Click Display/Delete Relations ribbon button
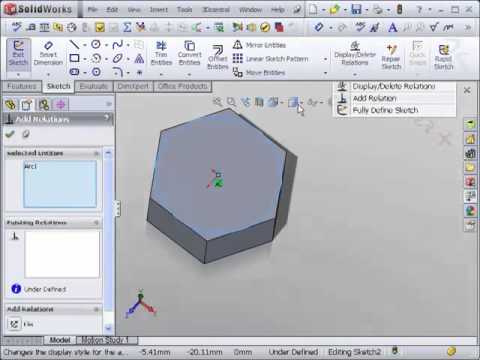Image resolution: width=480 pixels, height=360 pixels. (x=355, y=53)
